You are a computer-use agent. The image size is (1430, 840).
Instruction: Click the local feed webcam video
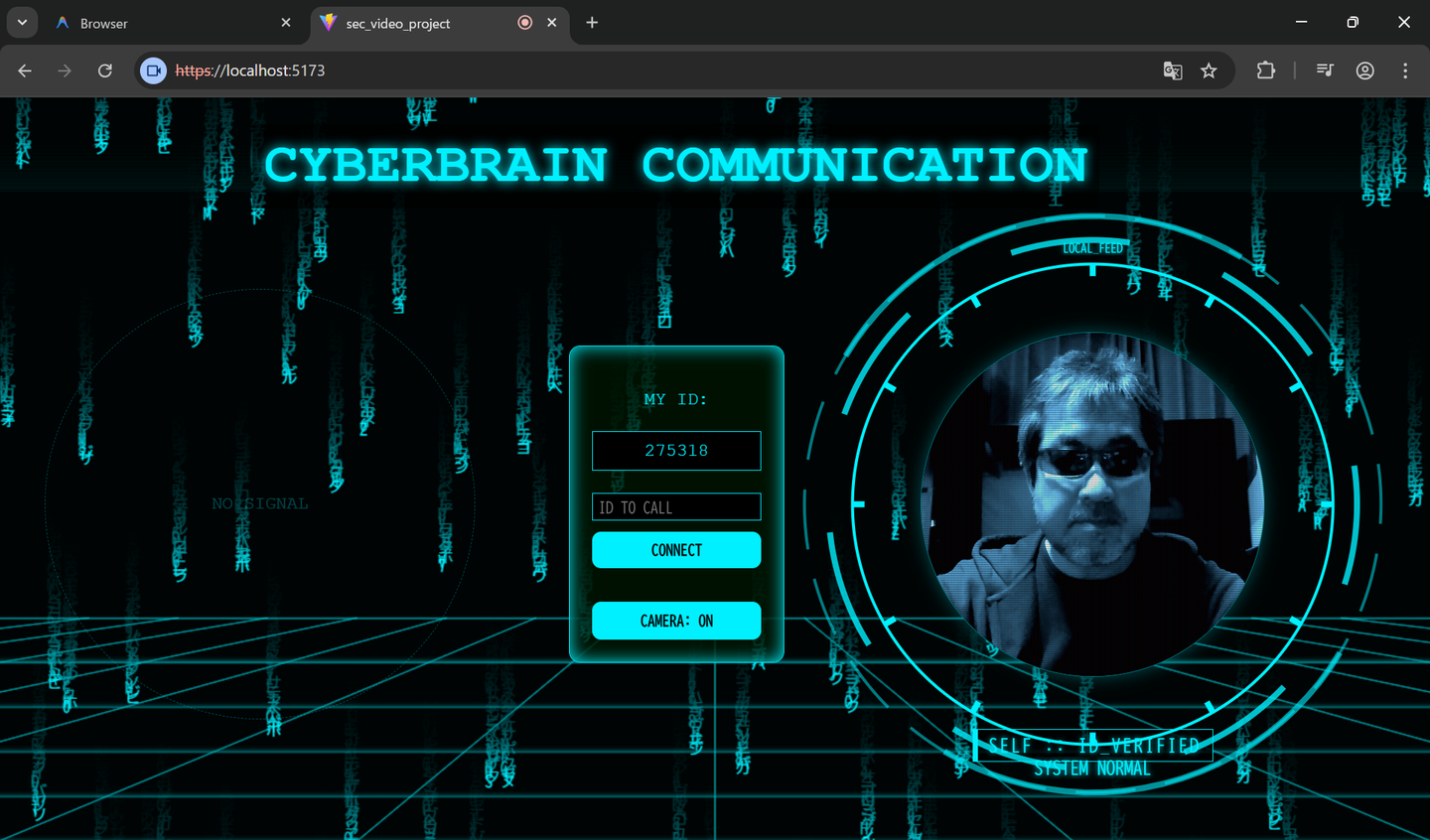tap(1092, 504)
